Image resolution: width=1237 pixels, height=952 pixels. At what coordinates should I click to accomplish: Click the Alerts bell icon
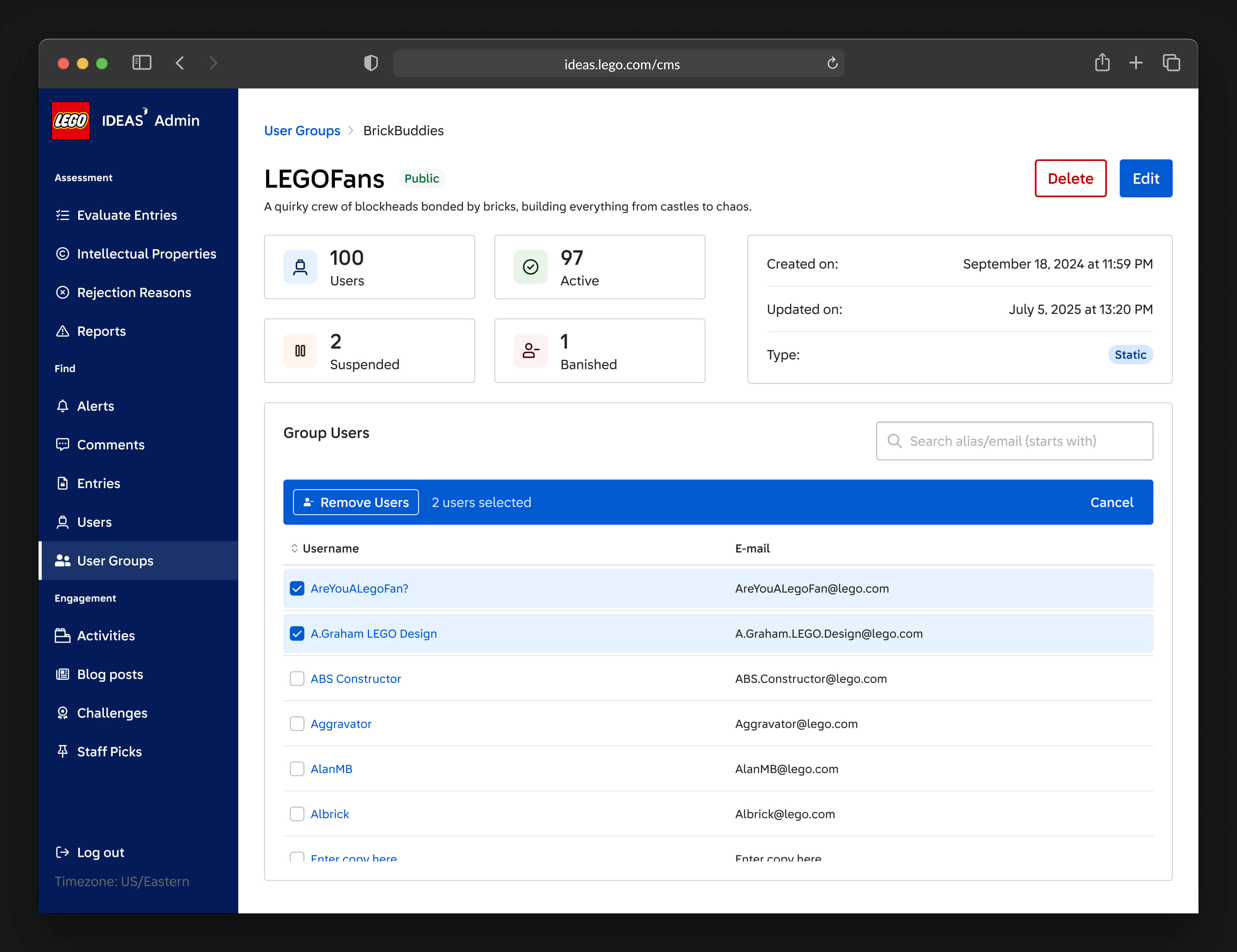point(62,406)
